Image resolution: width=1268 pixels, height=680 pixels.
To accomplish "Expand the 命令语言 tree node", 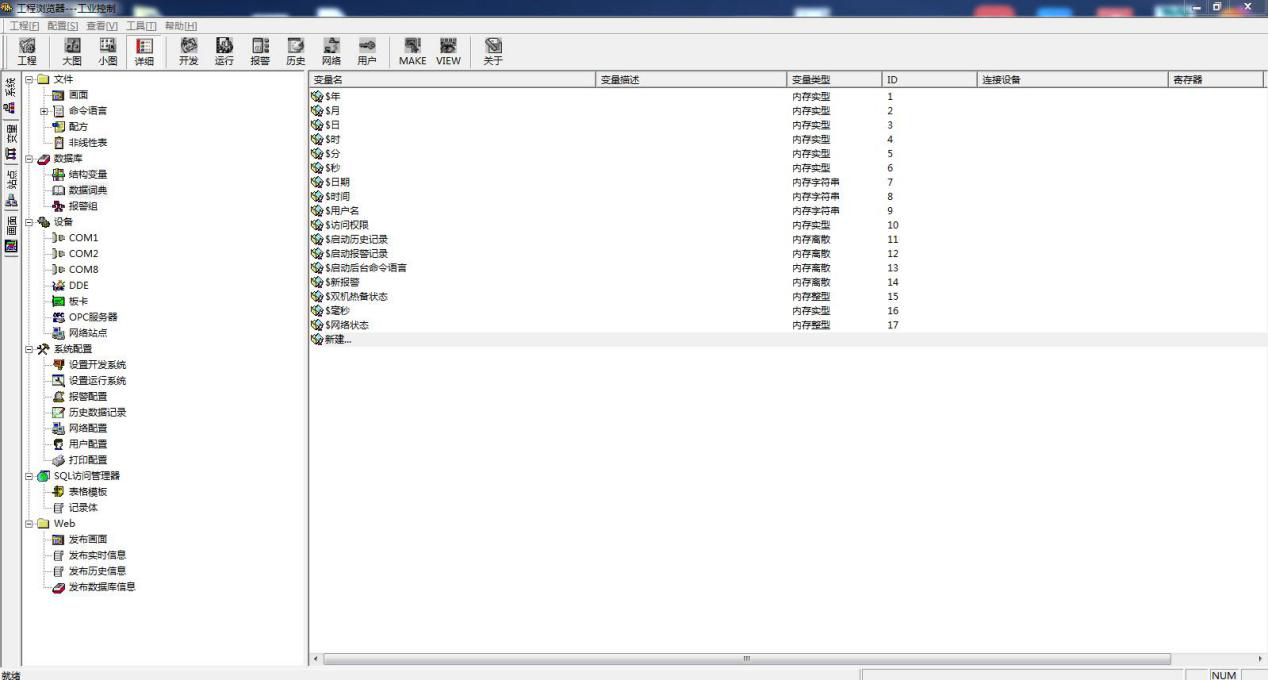I will click(44, 111).
